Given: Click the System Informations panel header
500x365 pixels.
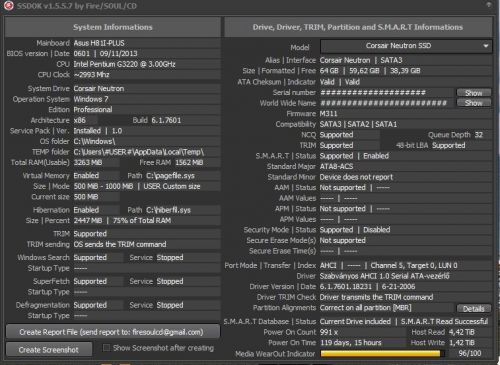Looking at the screenshot, I should pyautogui.click(x=113, y=27).
